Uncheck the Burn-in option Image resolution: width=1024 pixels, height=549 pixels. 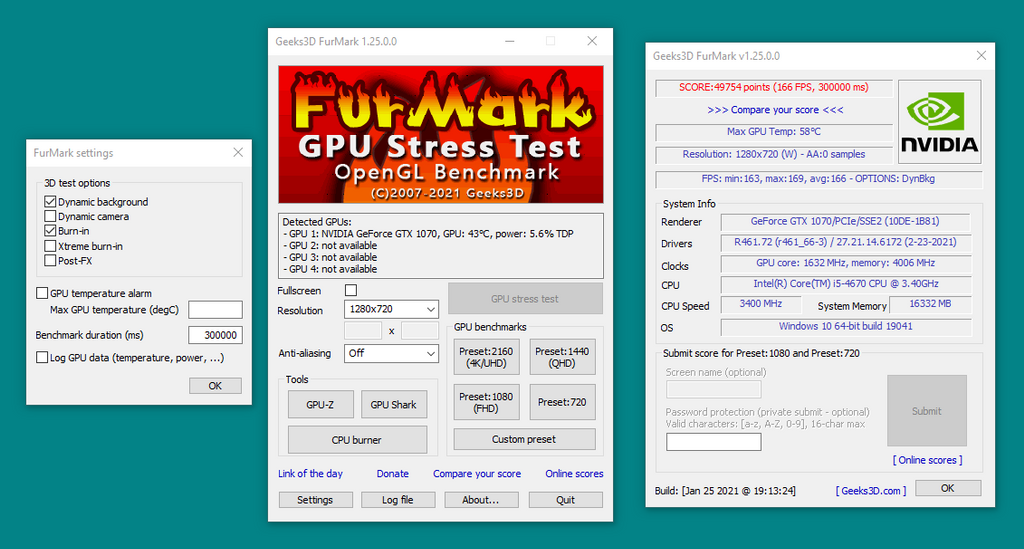[50, 230]
